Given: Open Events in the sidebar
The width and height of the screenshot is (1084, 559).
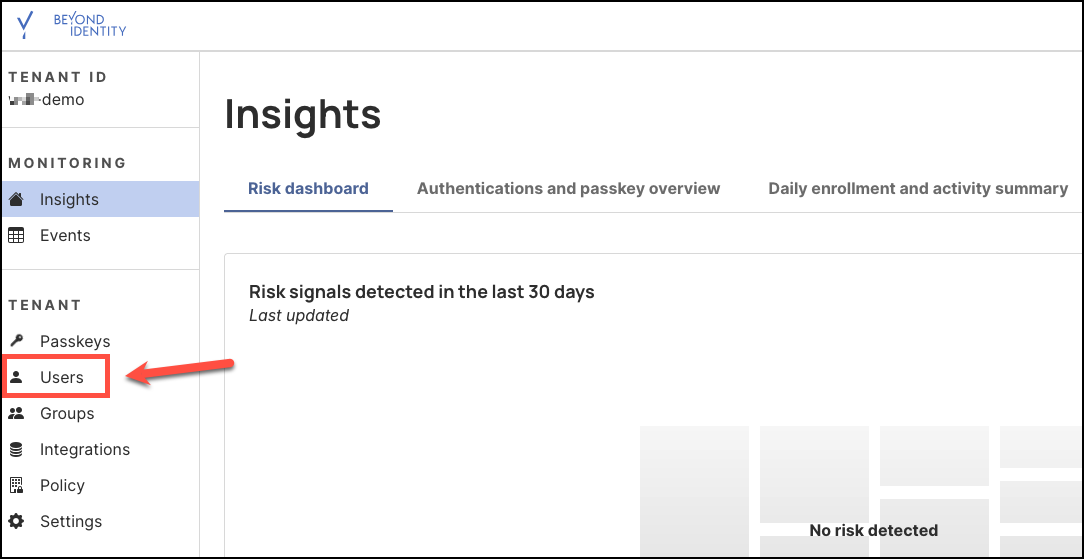Looking at the screenshot, I should (65, 235).
